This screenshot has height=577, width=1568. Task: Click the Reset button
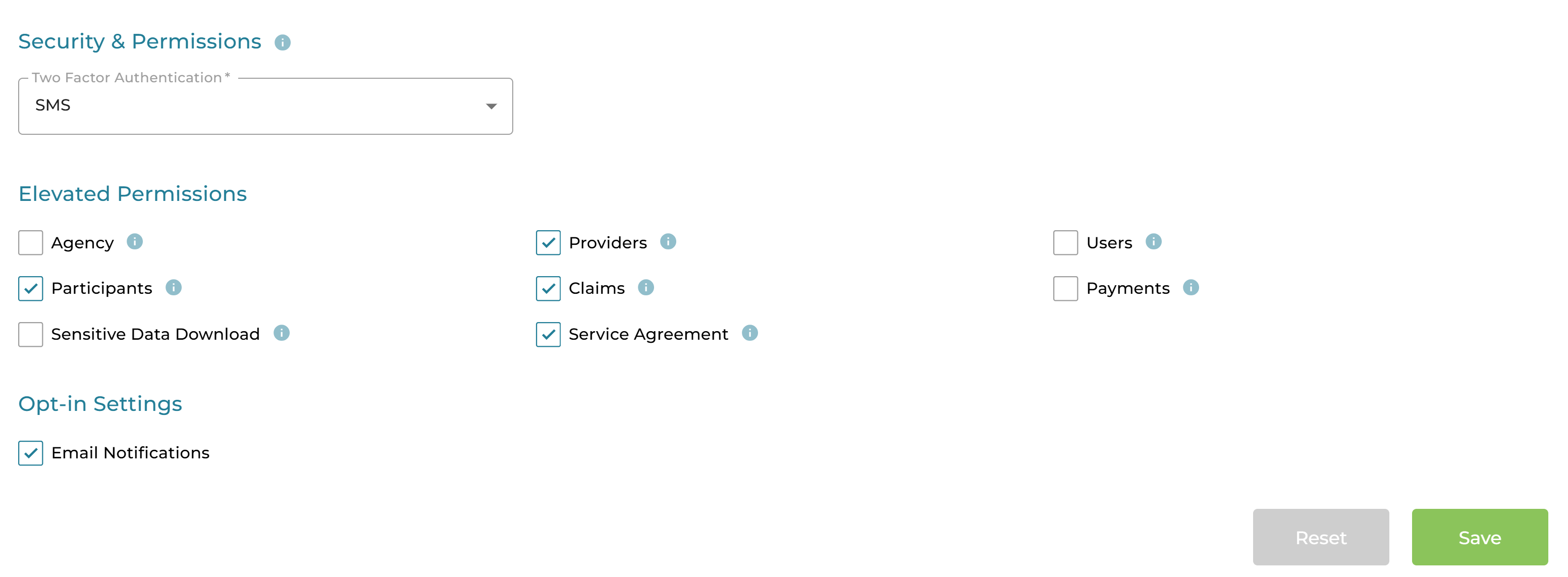[1320, 537]
